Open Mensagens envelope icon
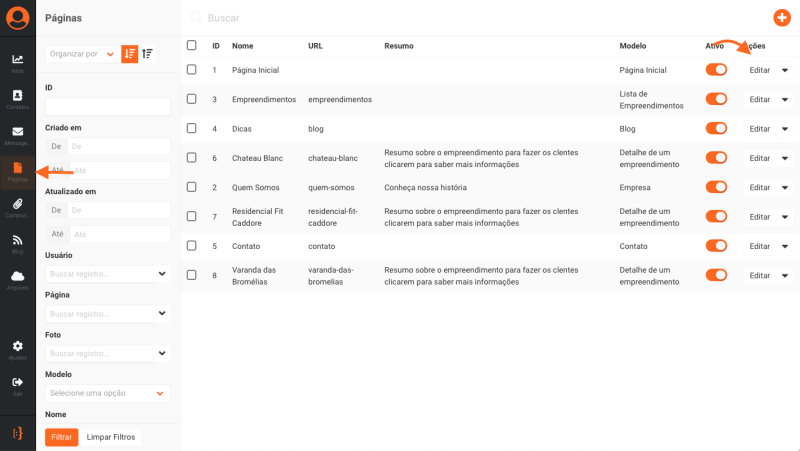Viewport: 800px width, 451px height. (x=18, y=133)
